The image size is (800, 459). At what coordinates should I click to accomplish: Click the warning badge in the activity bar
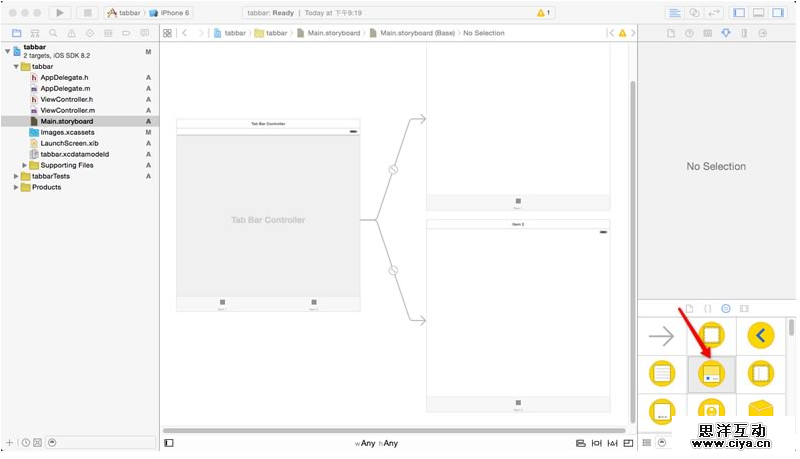pyautogui.click(x=543, y=13)
